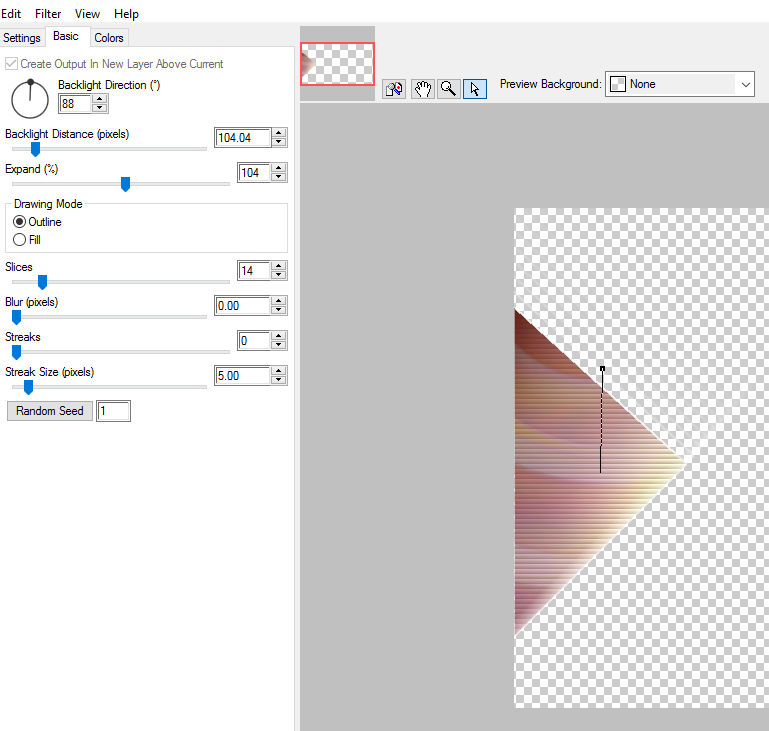Select the arrow pointer tool
The width and height of the screenshot is (769, 731).
coord(475,89)
